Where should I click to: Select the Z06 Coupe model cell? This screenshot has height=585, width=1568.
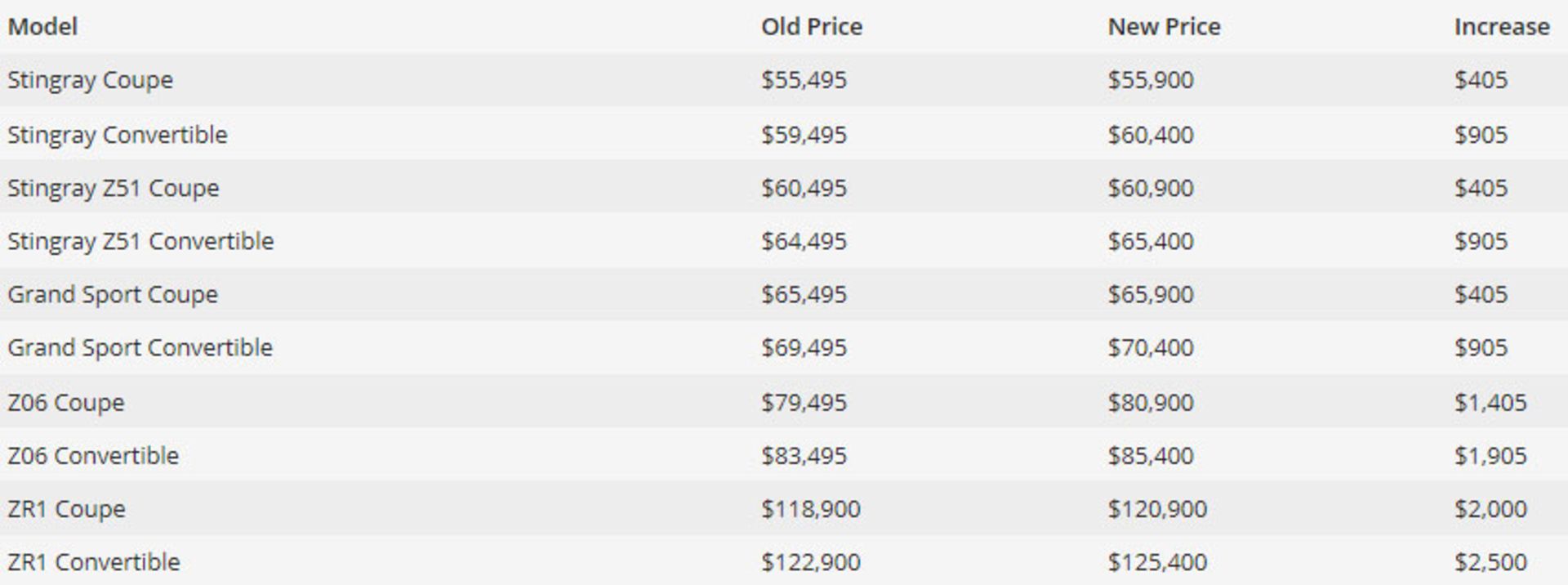coord(65,402)
